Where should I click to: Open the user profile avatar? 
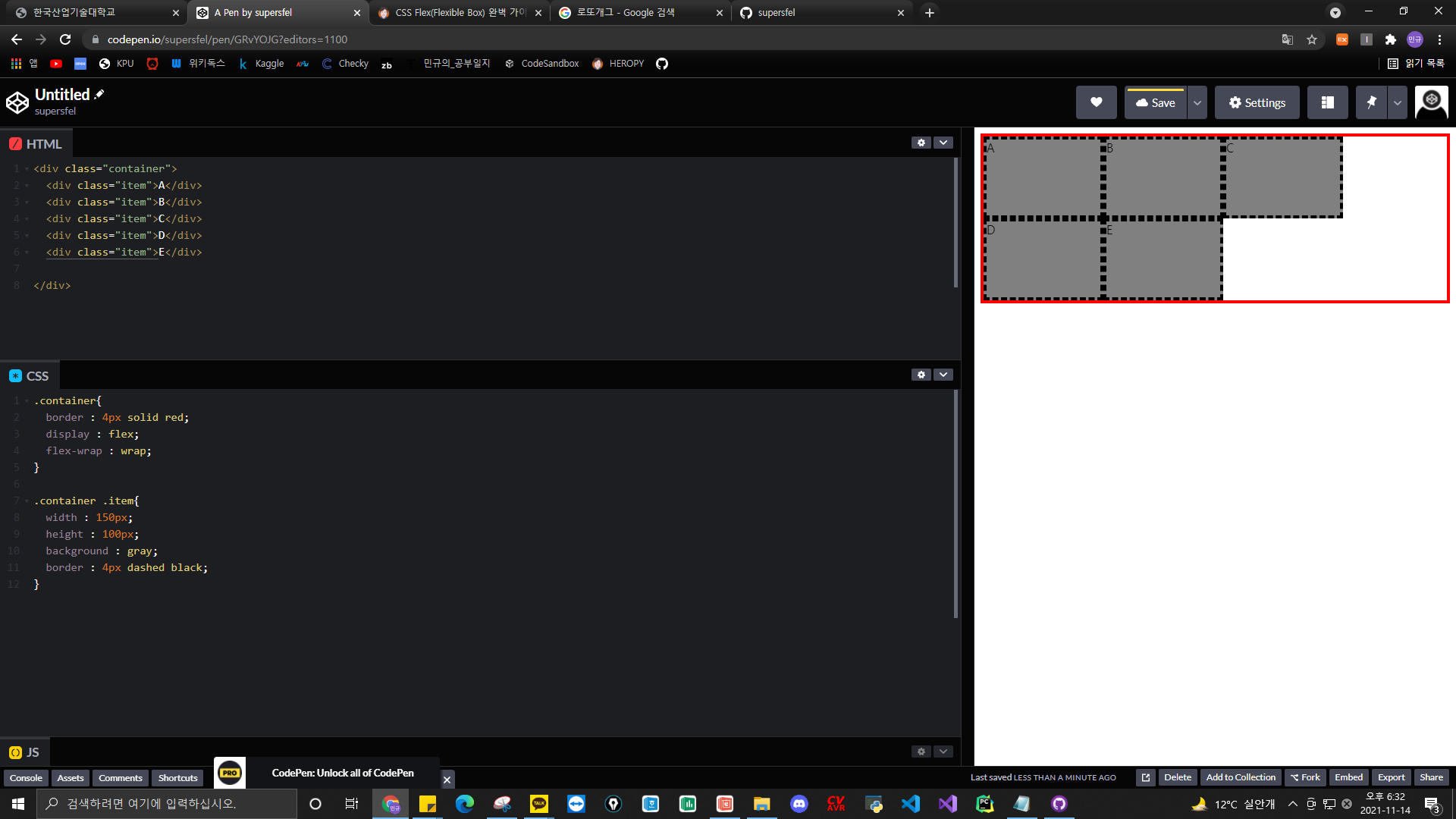[1431, 102]
